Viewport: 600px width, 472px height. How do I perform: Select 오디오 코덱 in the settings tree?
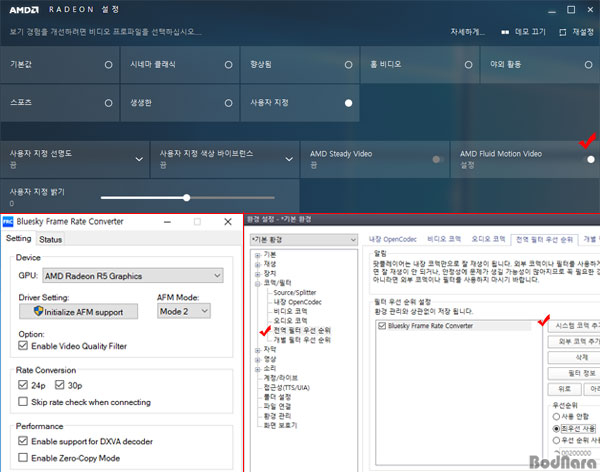290,321
